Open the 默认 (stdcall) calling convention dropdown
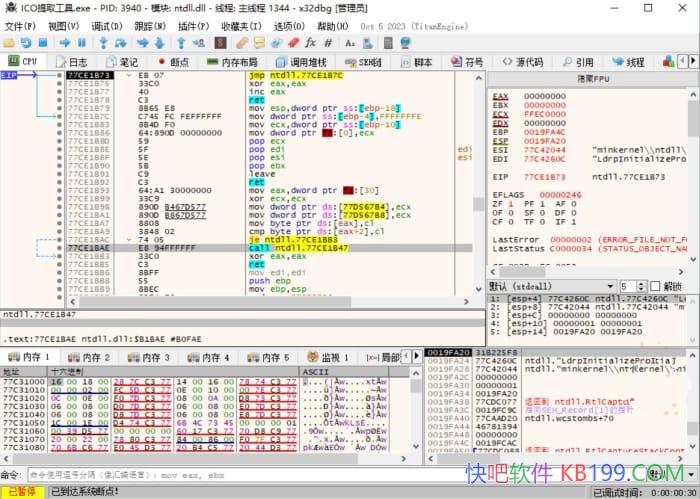 coord(549,285)
